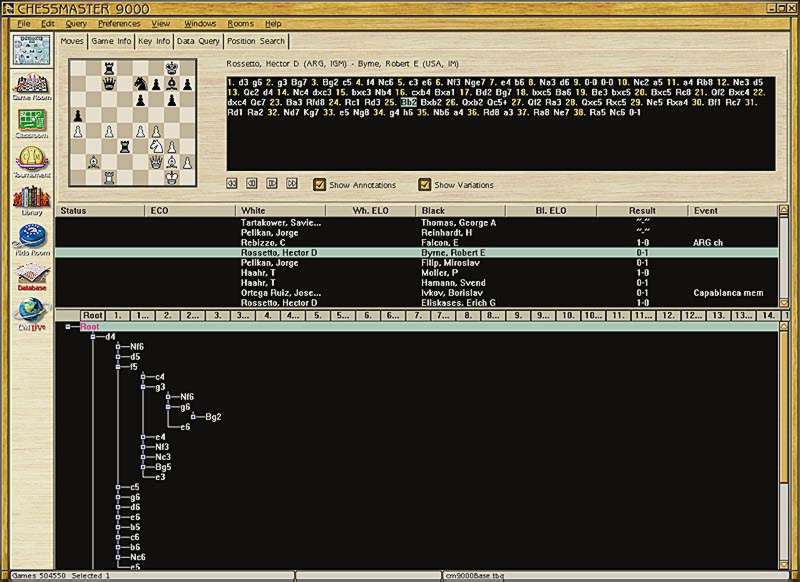Open the Preferences menu
This screenshot has height=582, width=800.
(x=119, y=23)
